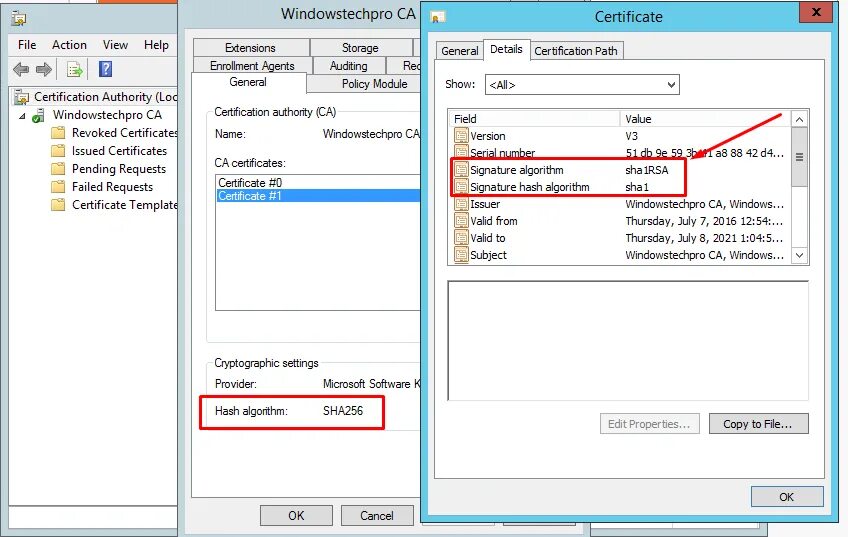Click the Valid from field icon
The height and width of the screenshot is (537, 848).
click(461, 221)
